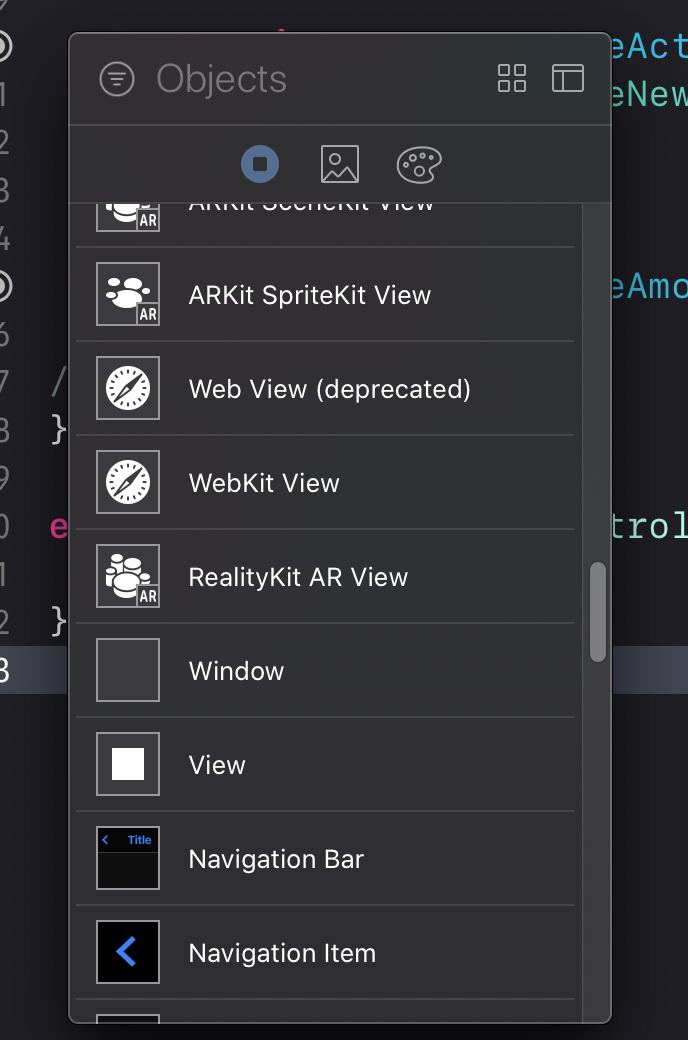Click the Navigation Bar thumbnail icon

click(x=128, y=858)
